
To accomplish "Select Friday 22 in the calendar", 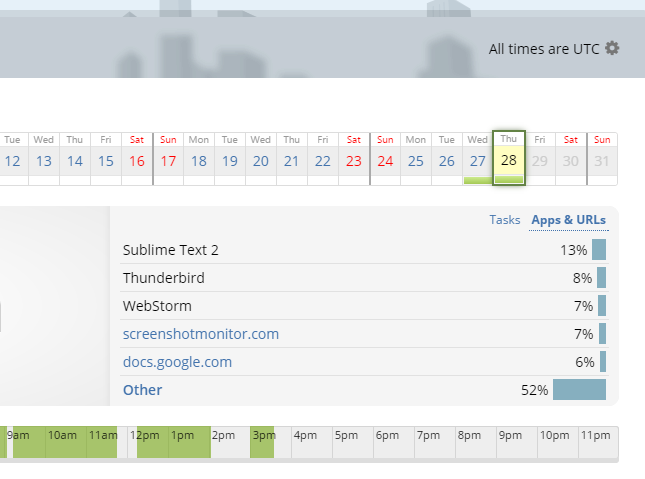I will click(x=323, y=159).
